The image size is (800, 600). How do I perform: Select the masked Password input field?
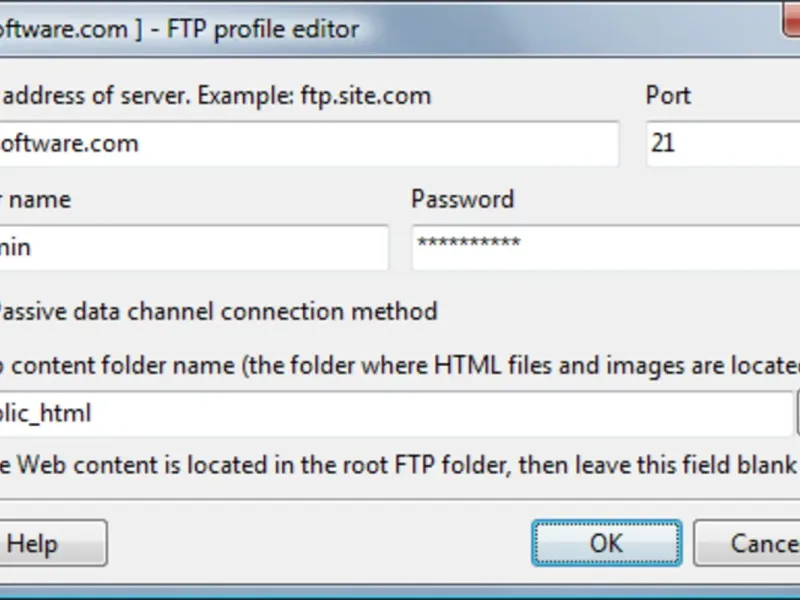point(600,247)
